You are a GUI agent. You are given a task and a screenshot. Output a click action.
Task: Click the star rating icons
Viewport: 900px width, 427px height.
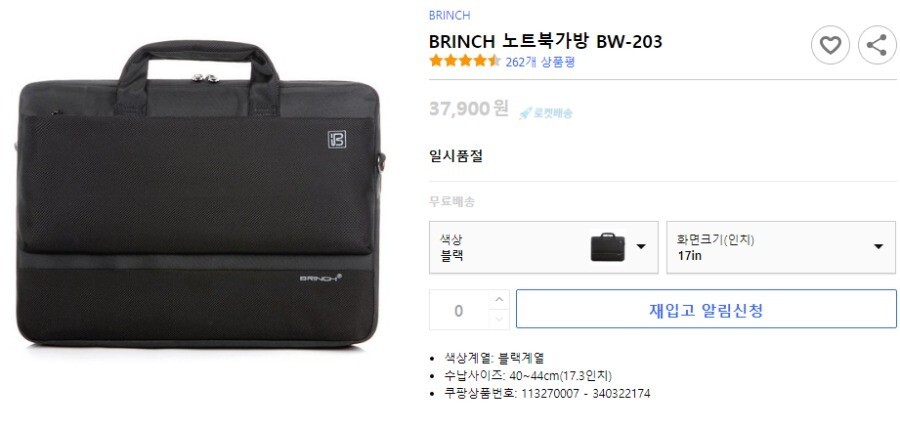coord(465,61)
